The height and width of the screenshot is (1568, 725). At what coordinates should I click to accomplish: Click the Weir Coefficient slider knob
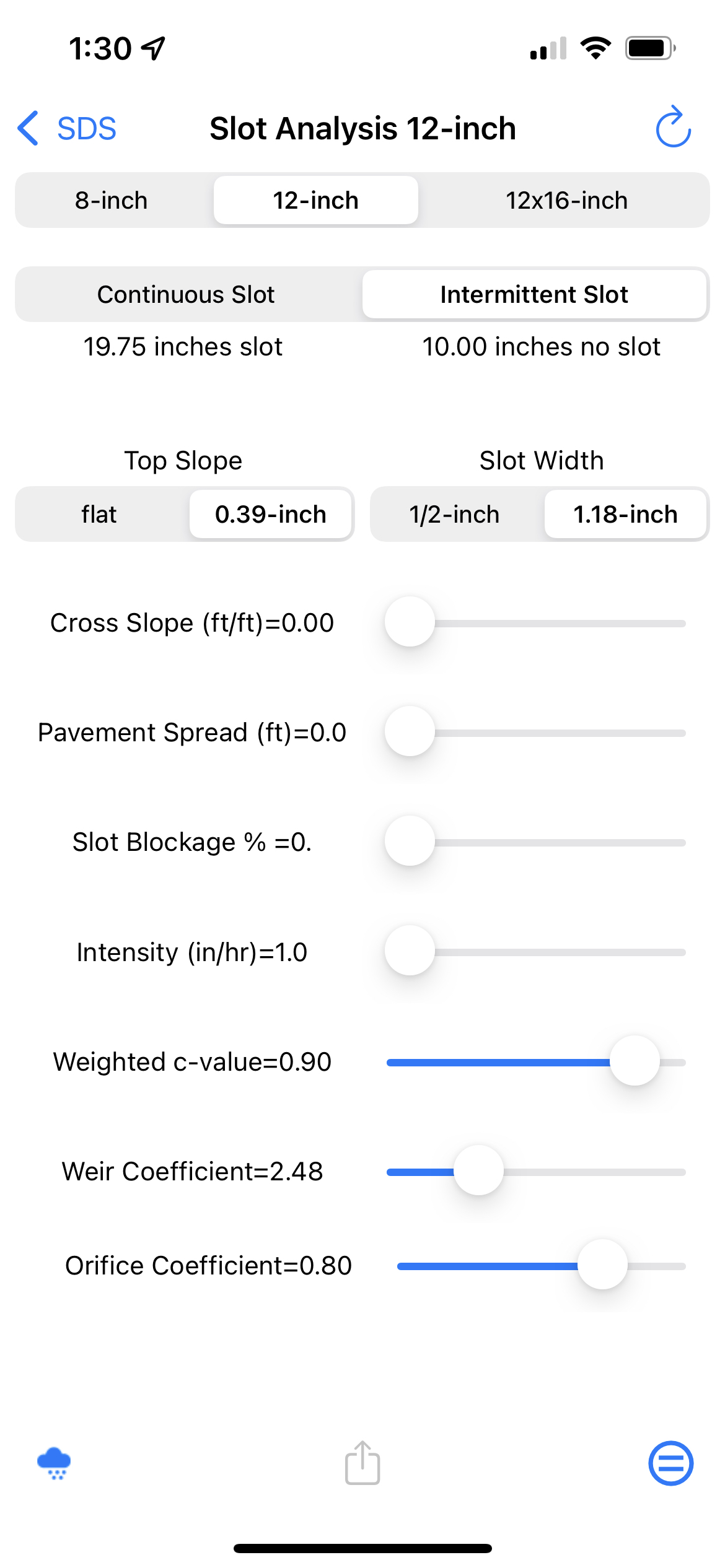pos(478,1170)
